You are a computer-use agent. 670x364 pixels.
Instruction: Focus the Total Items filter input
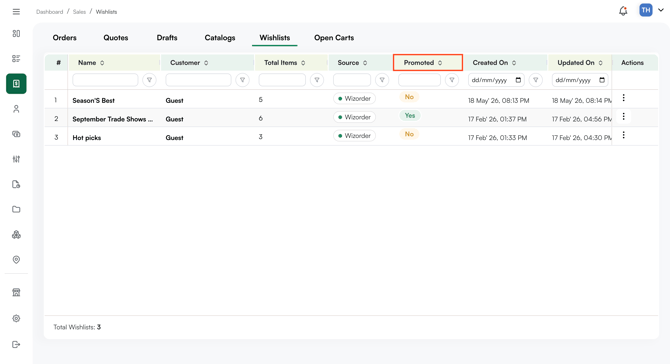pos(282,80)
